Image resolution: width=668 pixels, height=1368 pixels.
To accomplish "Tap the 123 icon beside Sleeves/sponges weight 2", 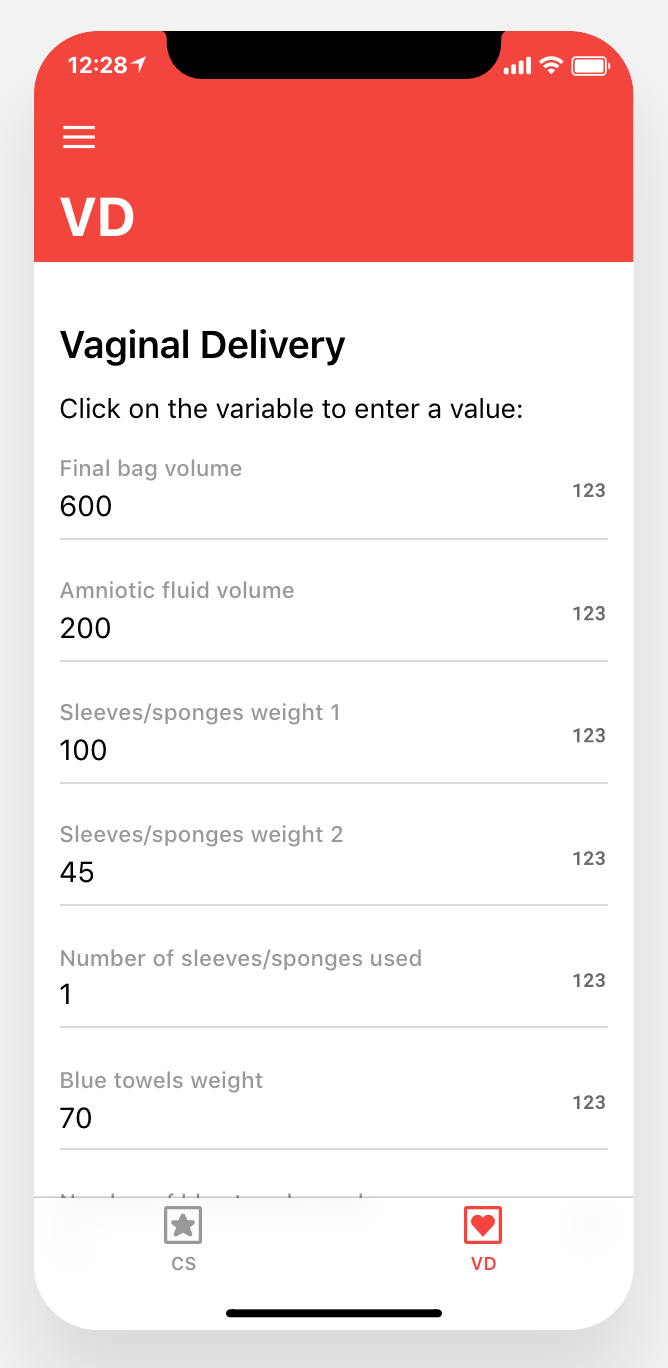I will (589, 858).
